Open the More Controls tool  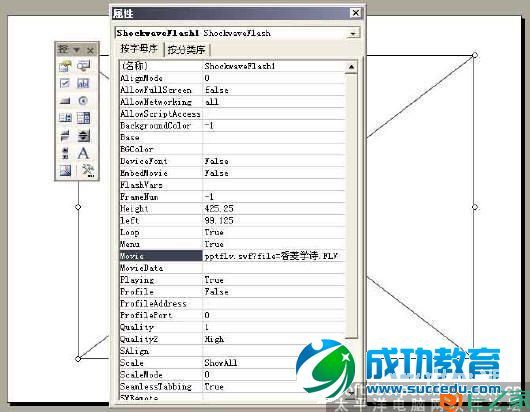point(87,171)
